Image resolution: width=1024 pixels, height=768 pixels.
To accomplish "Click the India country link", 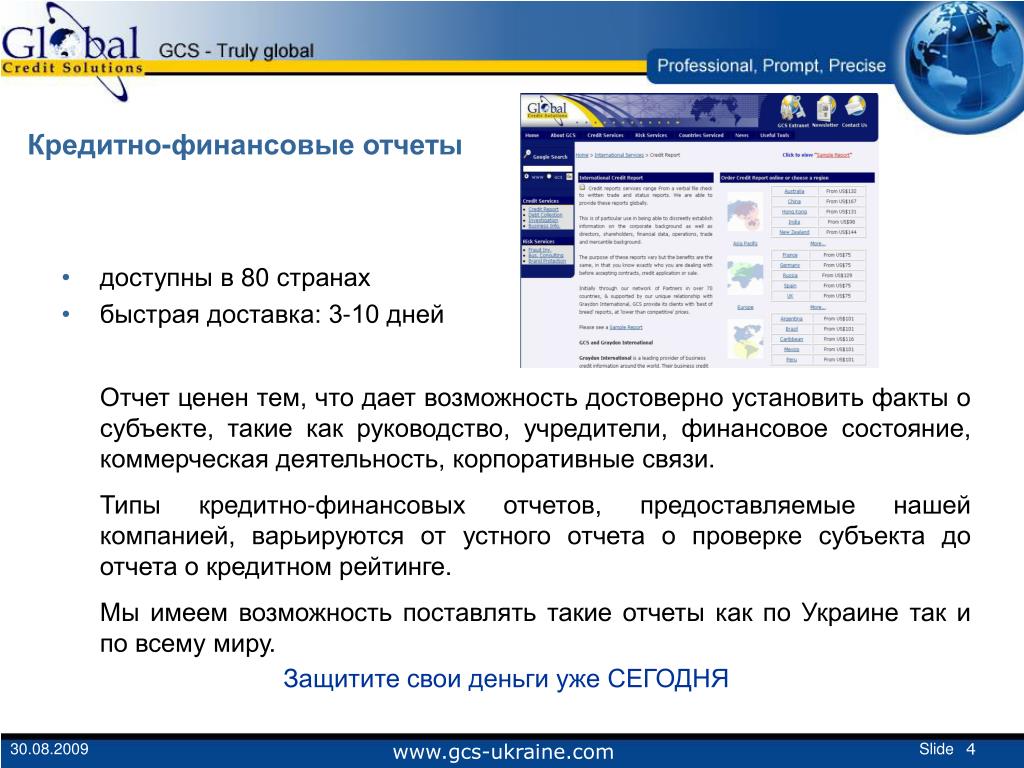I will point(794,222).
